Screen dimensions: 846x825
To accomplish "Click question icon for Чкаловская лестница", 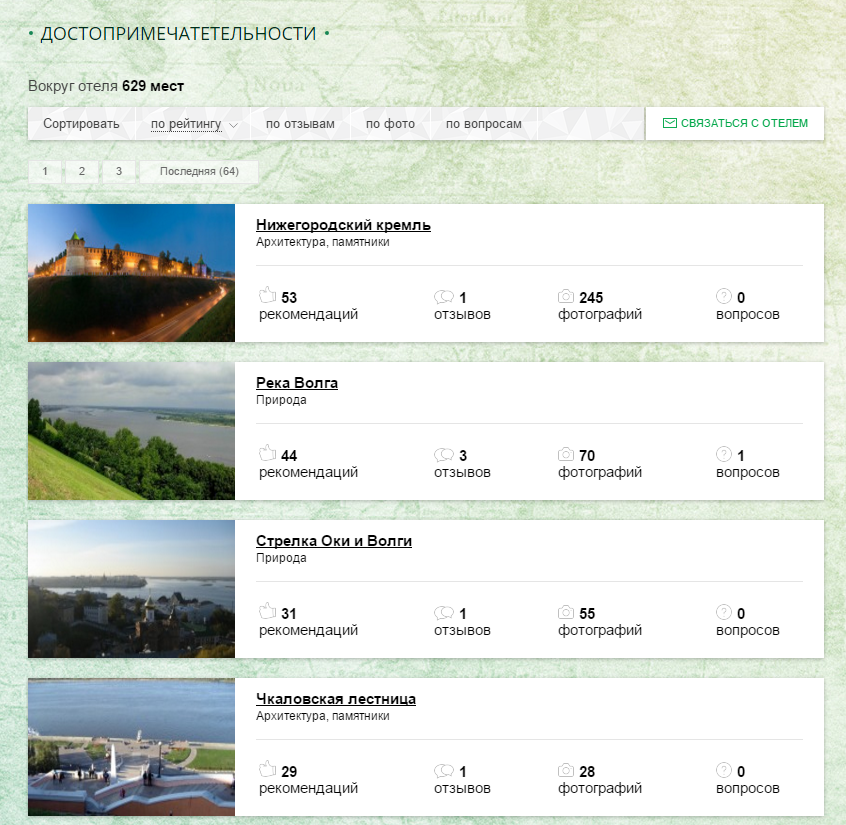I will pyautogui.click(x=724, y=771).
